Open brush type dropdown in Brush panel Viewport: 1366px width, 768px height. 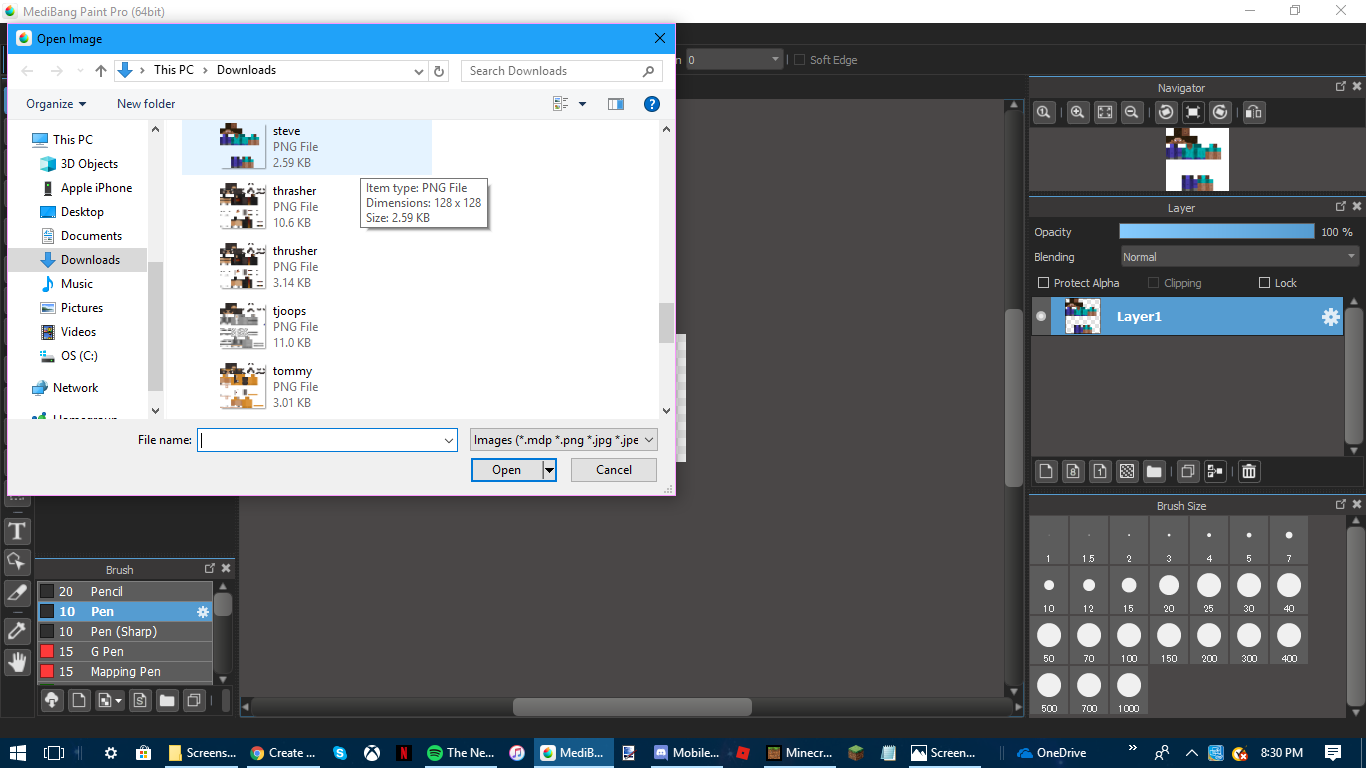110,700
